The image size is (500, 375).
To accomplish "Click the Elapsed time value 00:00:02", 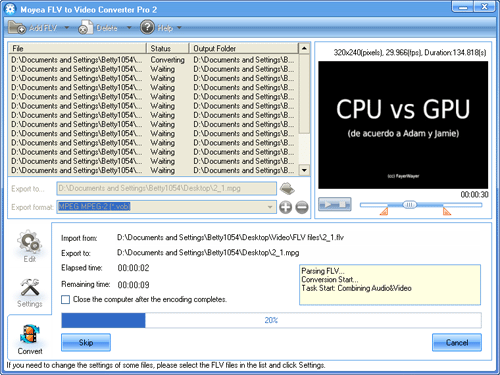I will coord(133,268).
